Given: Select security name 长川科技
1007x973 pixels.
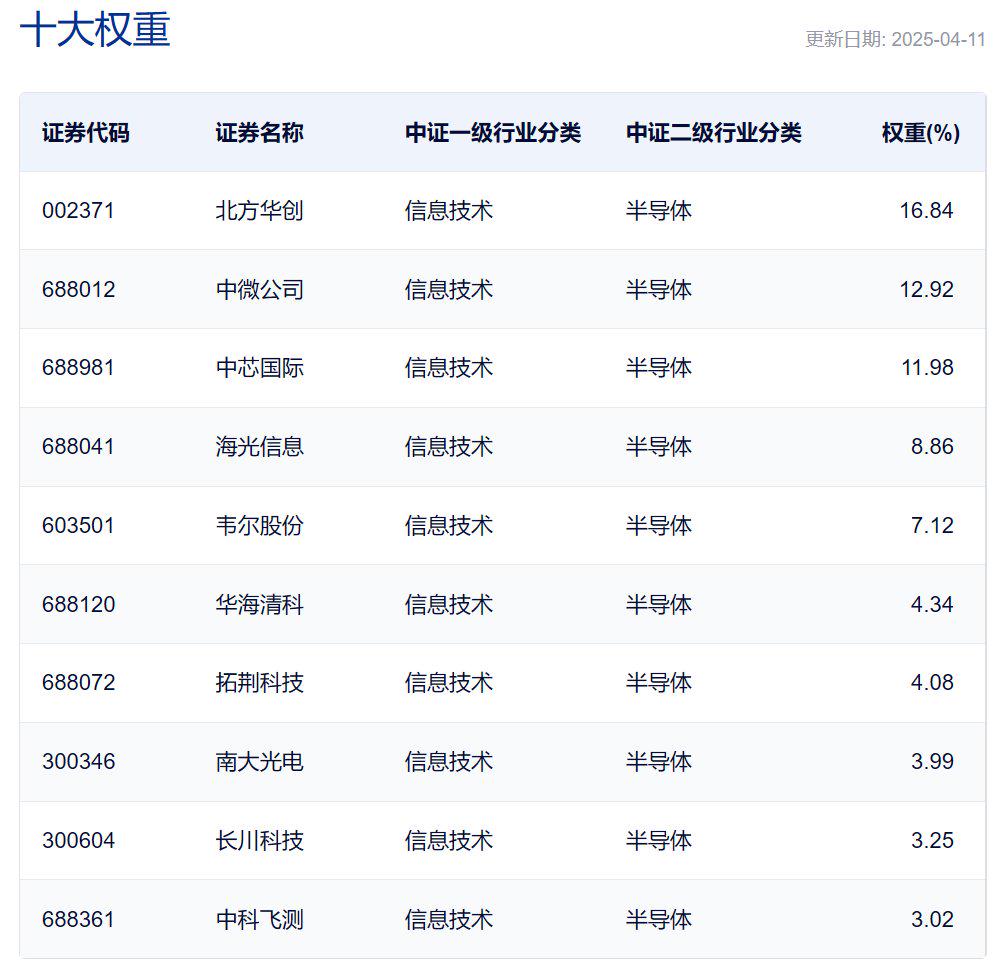Looking at the screenshot, I should pyautogui.click(x=259, y=841).
